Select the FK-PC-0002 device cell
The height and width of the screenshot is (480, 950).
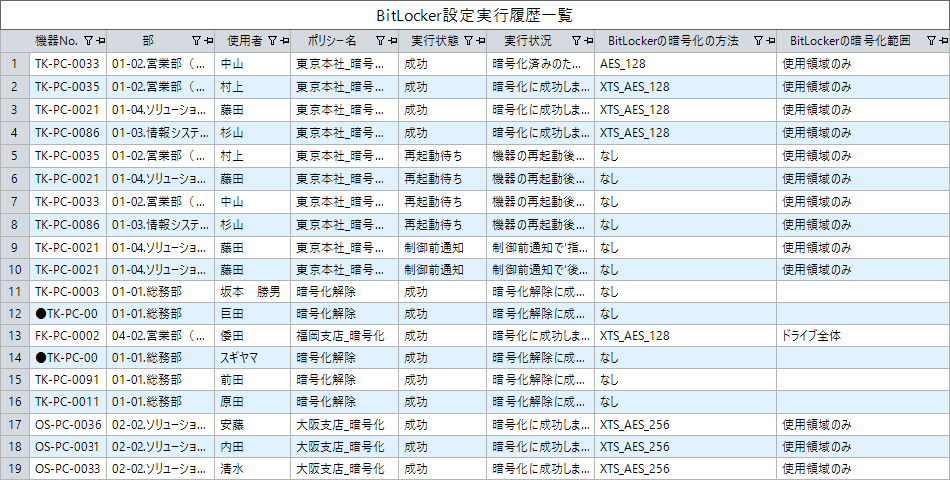68,335
